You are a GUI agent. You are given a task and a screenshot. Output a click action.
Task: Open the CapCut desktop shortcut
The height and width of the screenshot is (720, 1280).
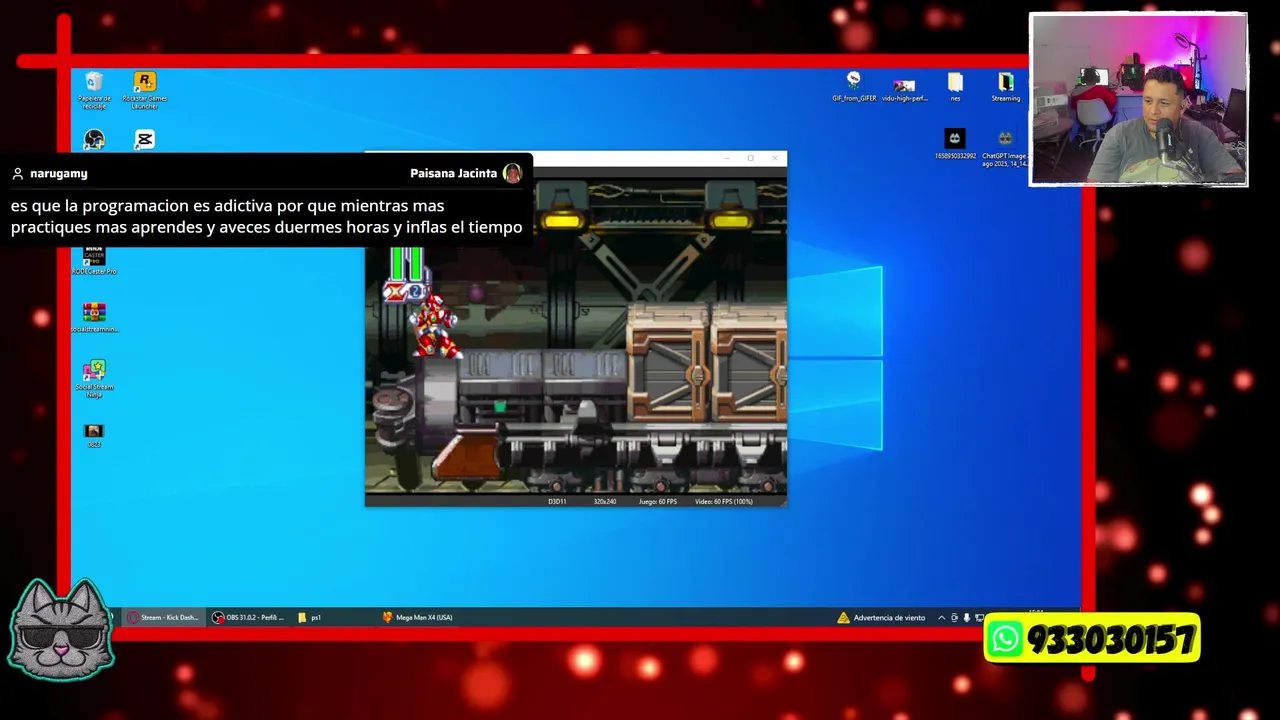145,140
